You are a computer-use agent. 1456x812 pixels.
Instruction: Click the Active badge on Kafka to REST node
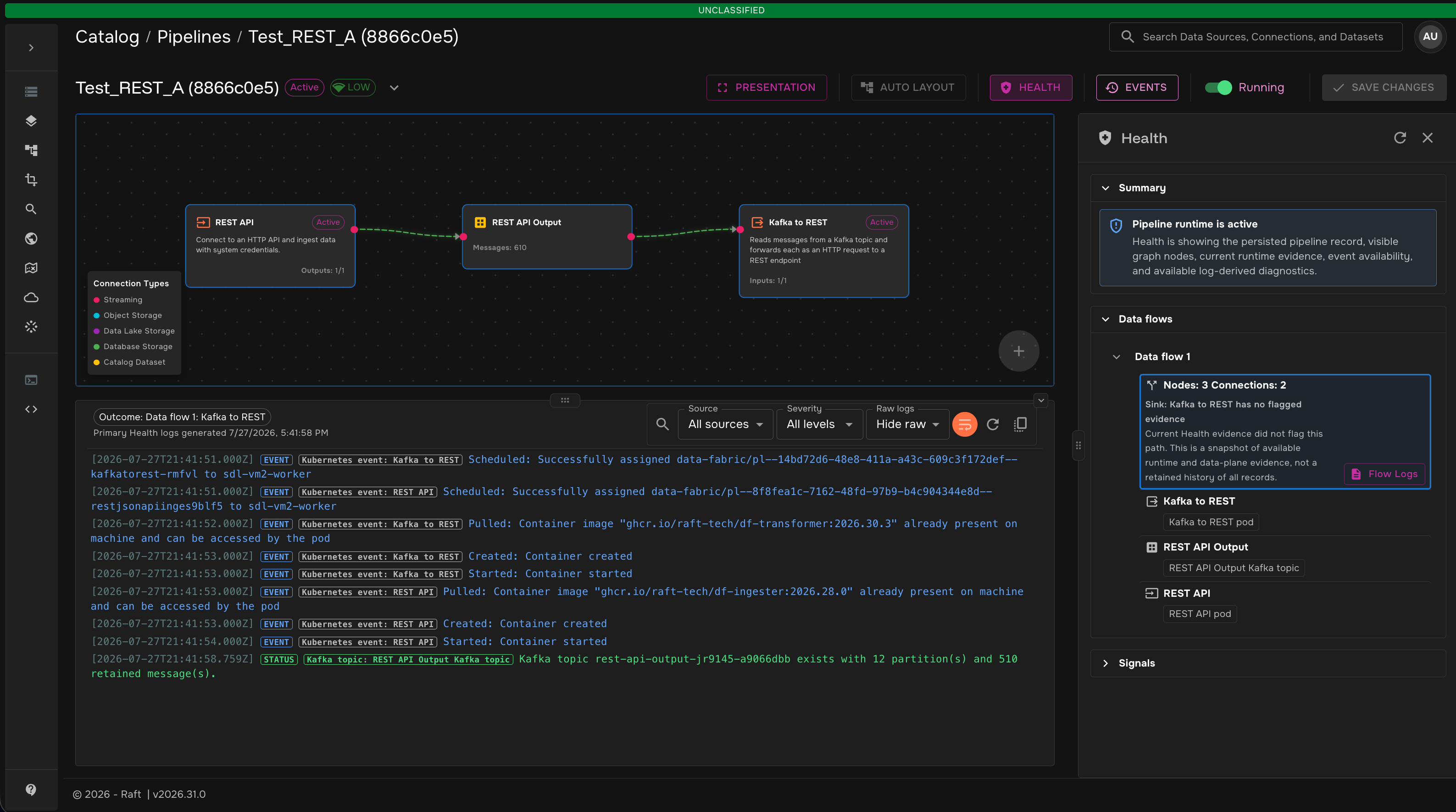(882, 222)
